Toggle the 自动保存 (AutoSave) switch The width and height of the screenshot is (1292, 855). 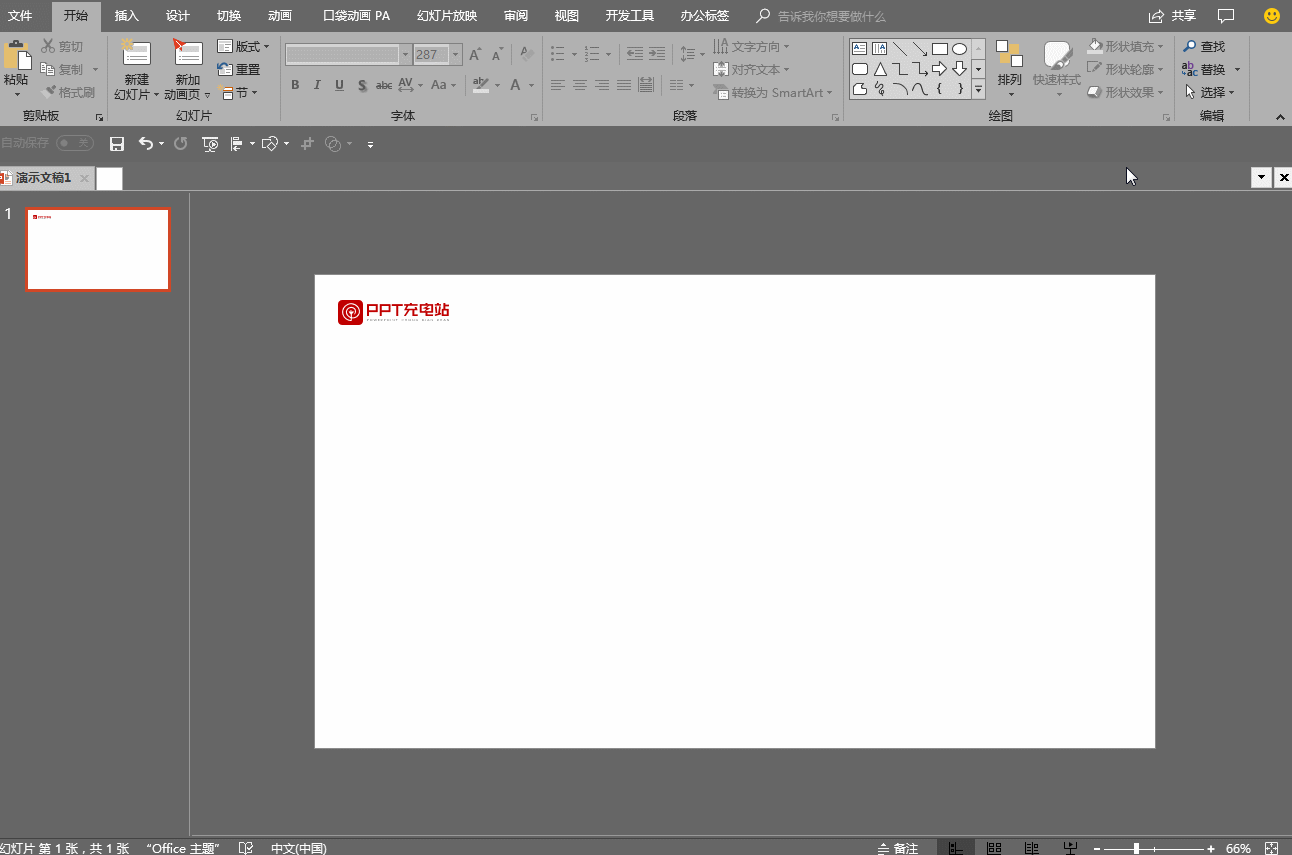pyautogui.click(x=75, y=144)
